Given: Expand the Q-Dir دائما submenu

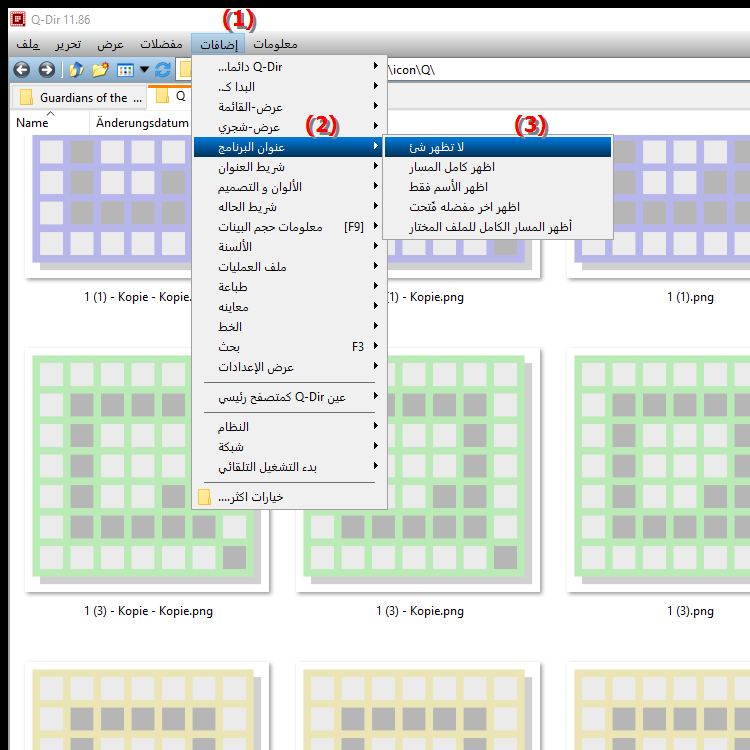Looking at the screenshot, I should point(288,66).
